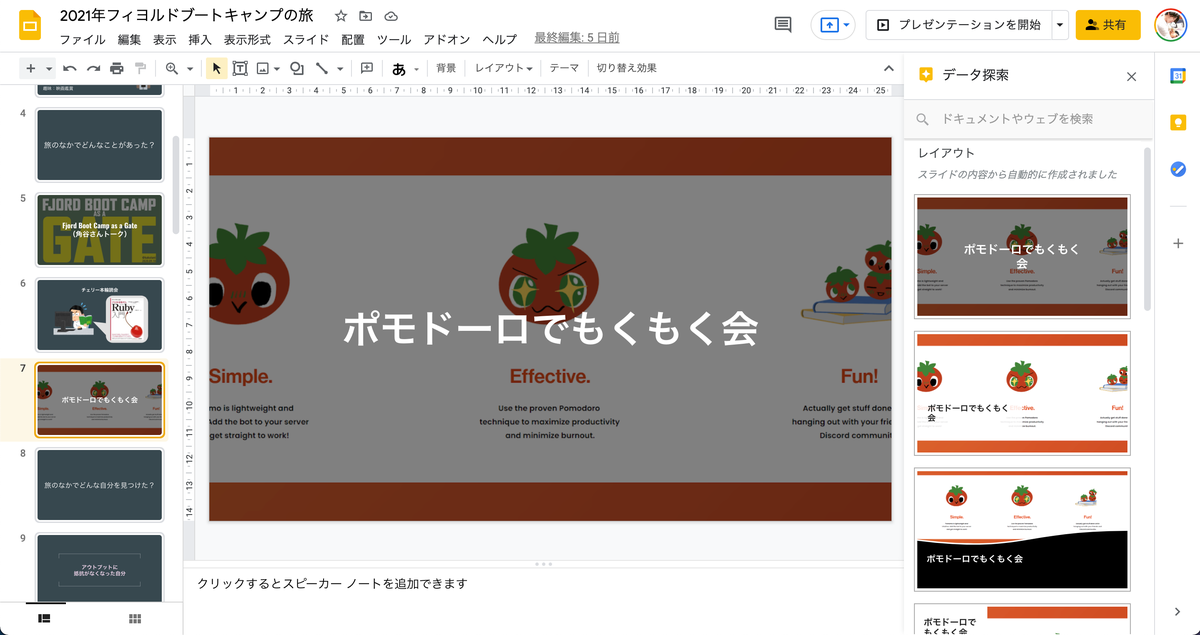Select slide 8 thumbnail
This screenshot has height=635, width=1200.
pos(99,485)
